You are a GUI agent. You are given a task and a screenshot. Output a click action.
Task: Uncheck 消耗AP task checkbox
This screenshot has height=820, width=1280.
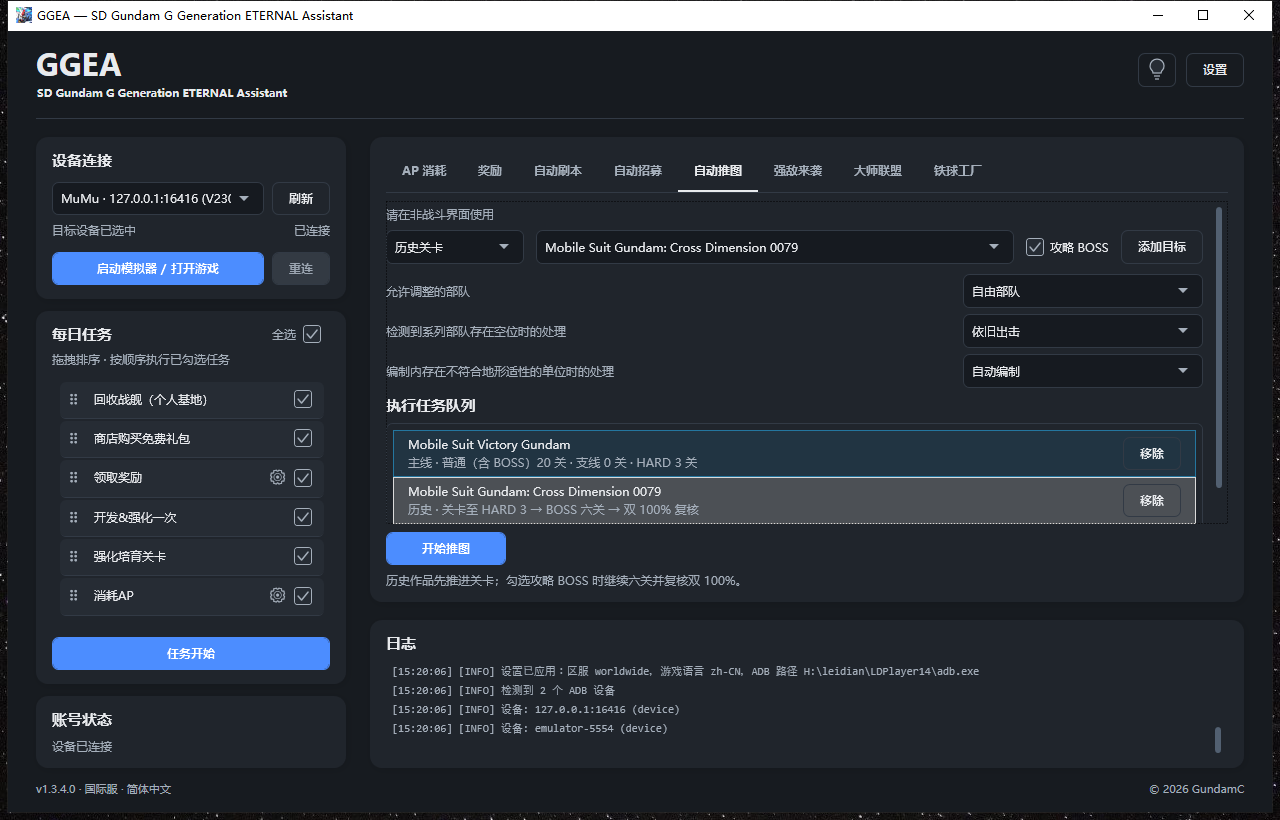tap(303, 596)
